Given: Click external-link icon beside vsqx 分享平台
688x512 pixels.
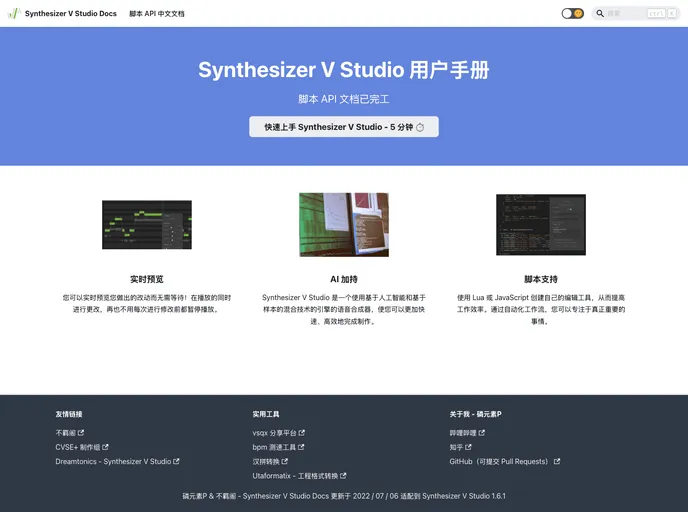Looking at the screenshot, I should tap(302, 433).
